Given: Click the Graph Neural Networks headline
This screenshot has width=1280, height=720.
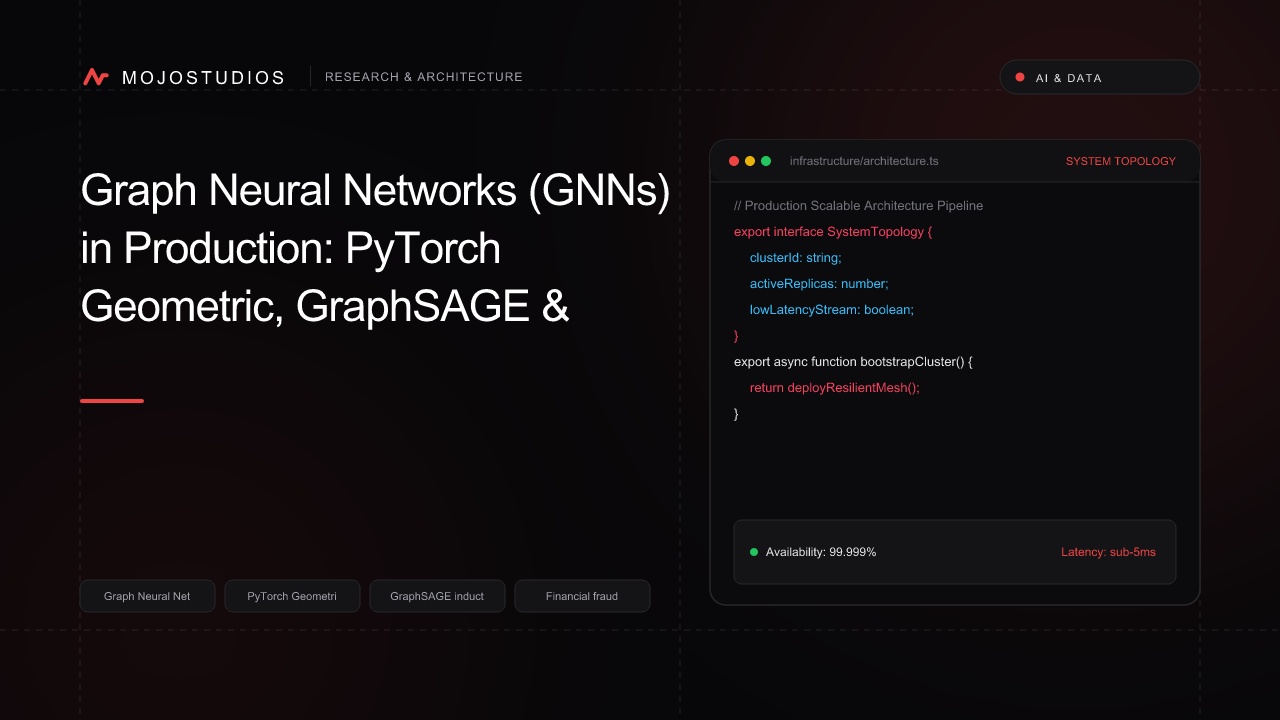Looking at the screenshot, I should point(375,248).
